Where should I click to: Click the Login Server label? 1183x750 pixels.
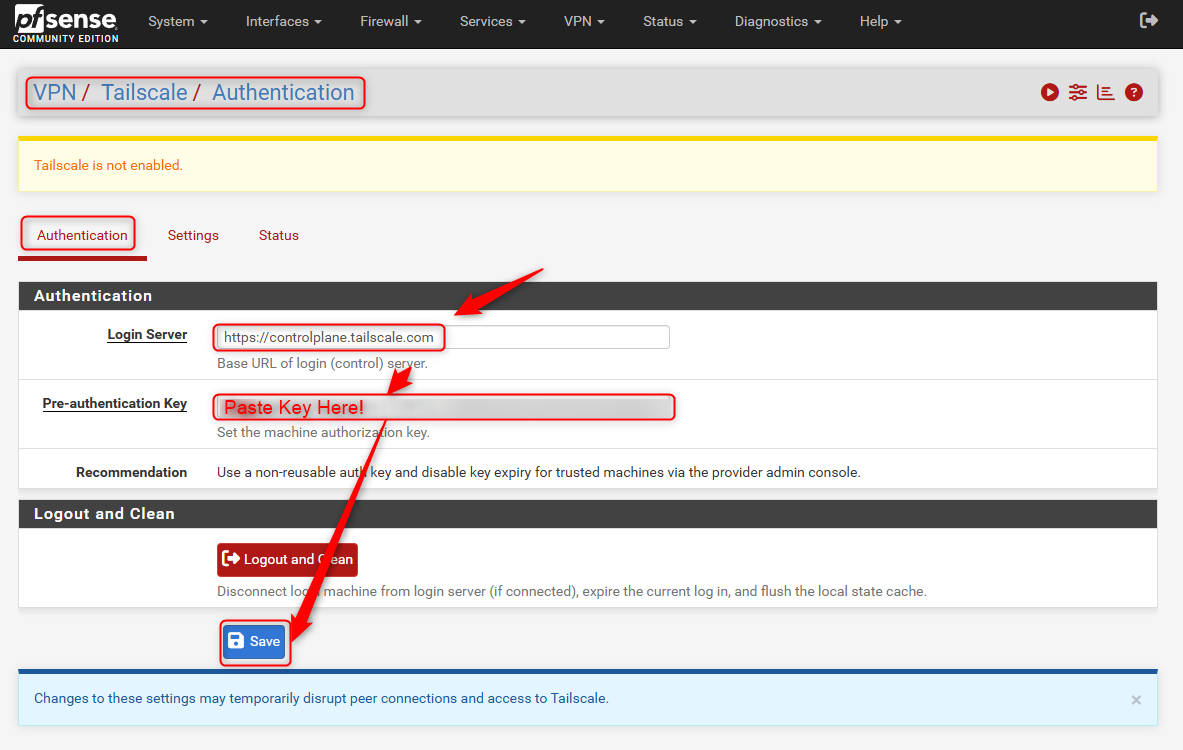pyautogui.click(x=147, y=334)
